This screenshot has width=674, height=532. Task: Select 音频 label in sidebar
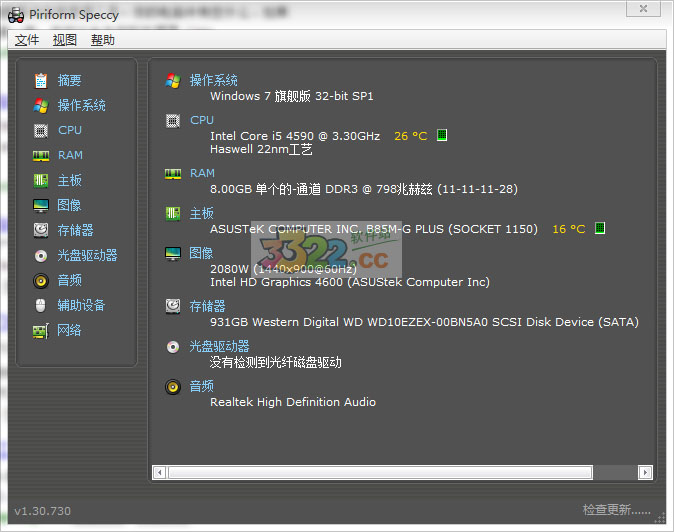[x=70, y=281]
